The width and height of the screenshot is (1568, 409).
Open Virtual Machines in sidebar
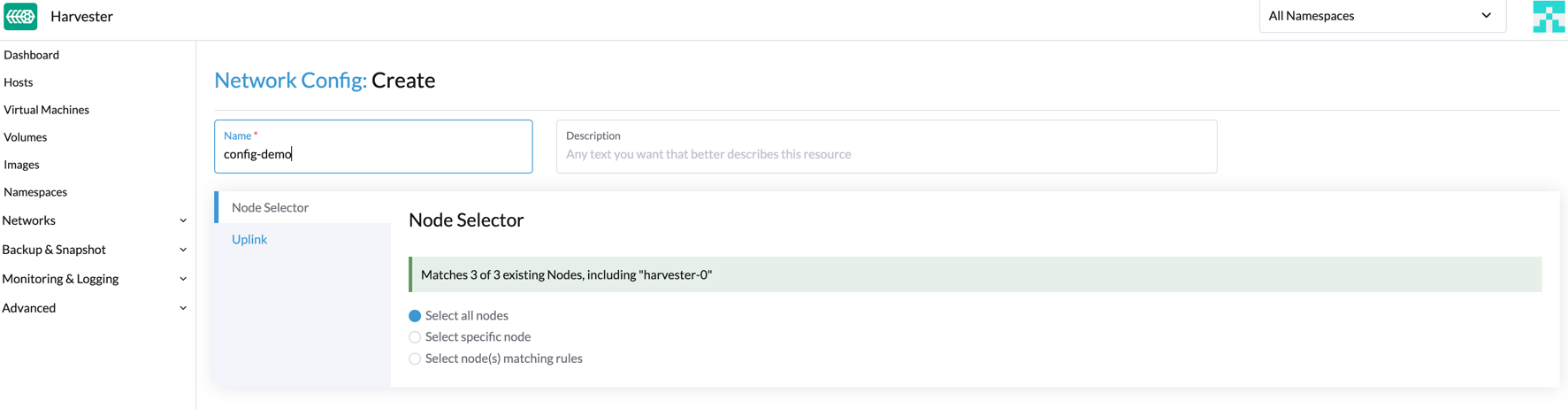click(47, 110)
